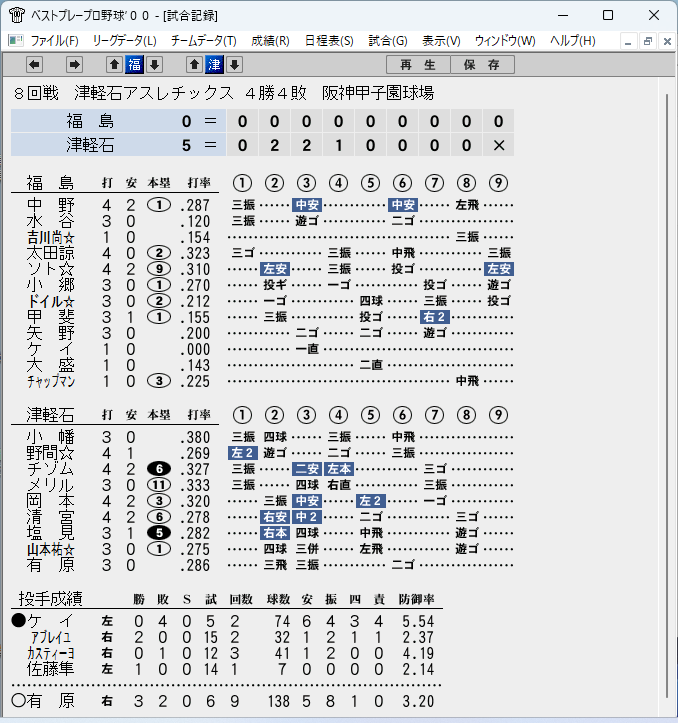Click the 再生 replay button
Viewport: 678px width, 723px height.
coord(418,65)
